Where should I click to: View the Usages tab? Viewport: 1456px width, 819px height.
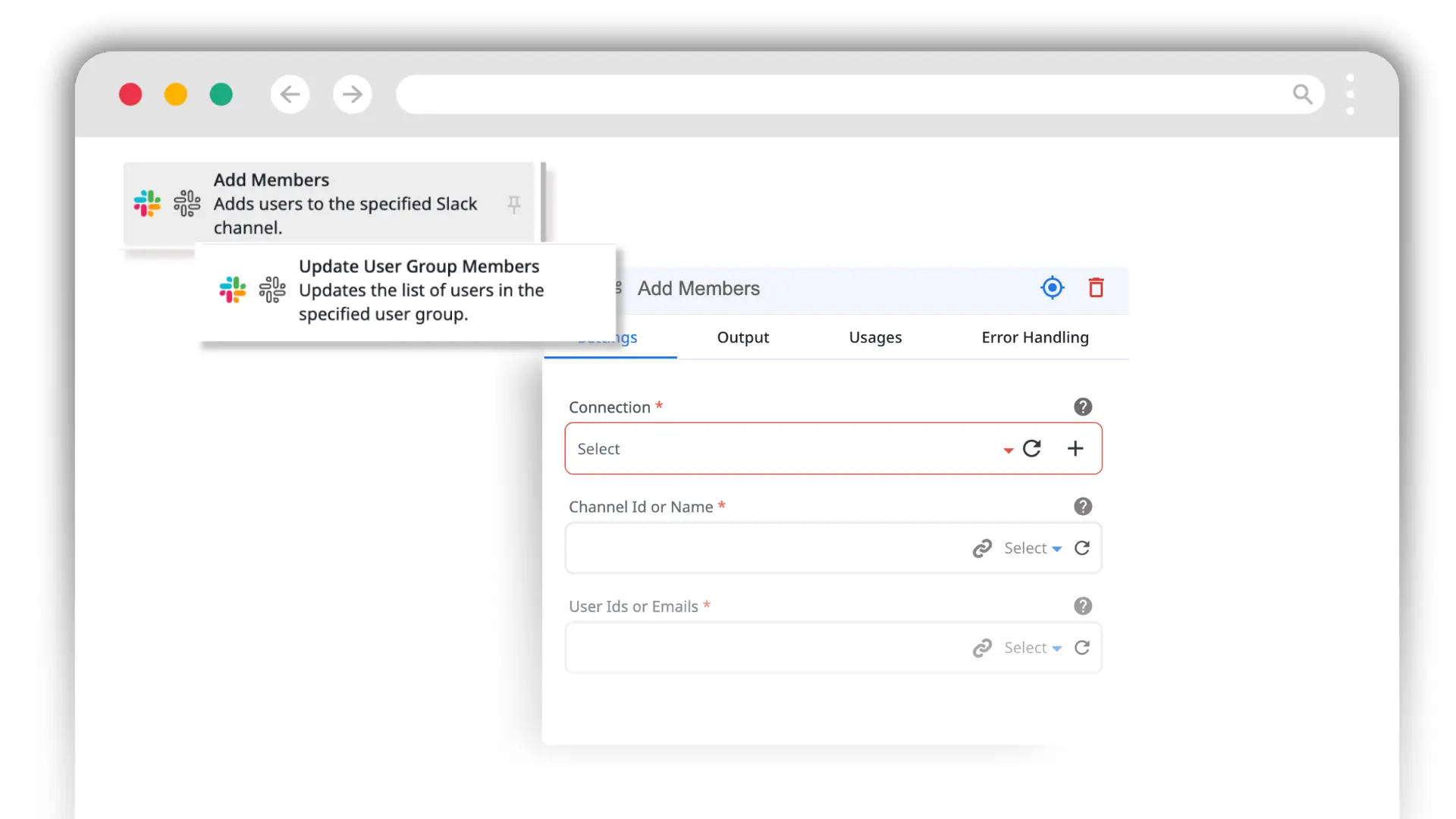click(x=875, y=337)
